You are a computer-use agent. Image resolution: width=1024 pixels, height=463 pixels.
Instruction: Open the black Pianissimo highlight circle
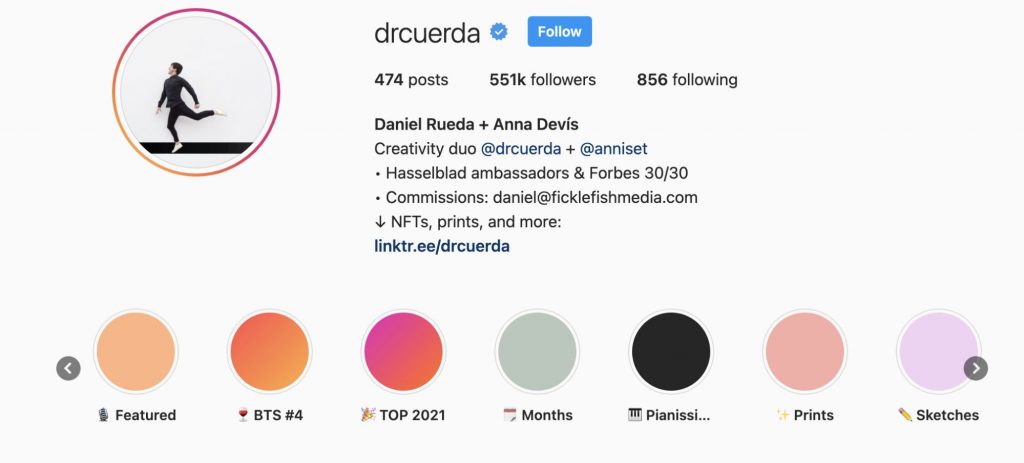tap(670, 352)
